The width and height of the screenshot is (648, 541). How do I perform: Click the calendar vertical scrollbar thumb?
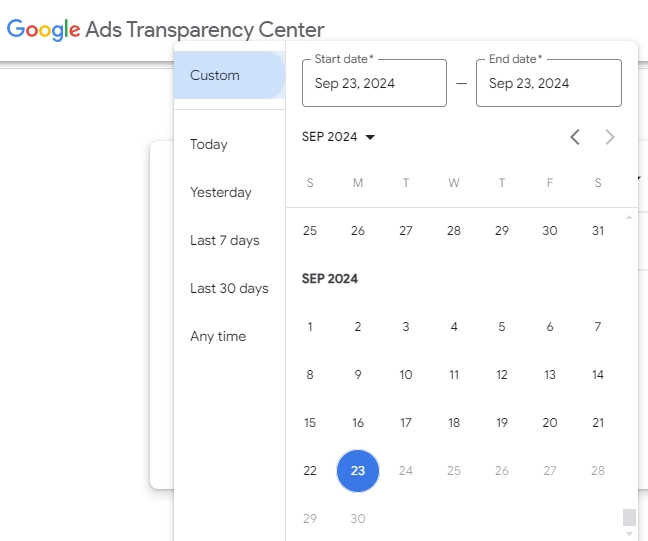coord(629,517)
